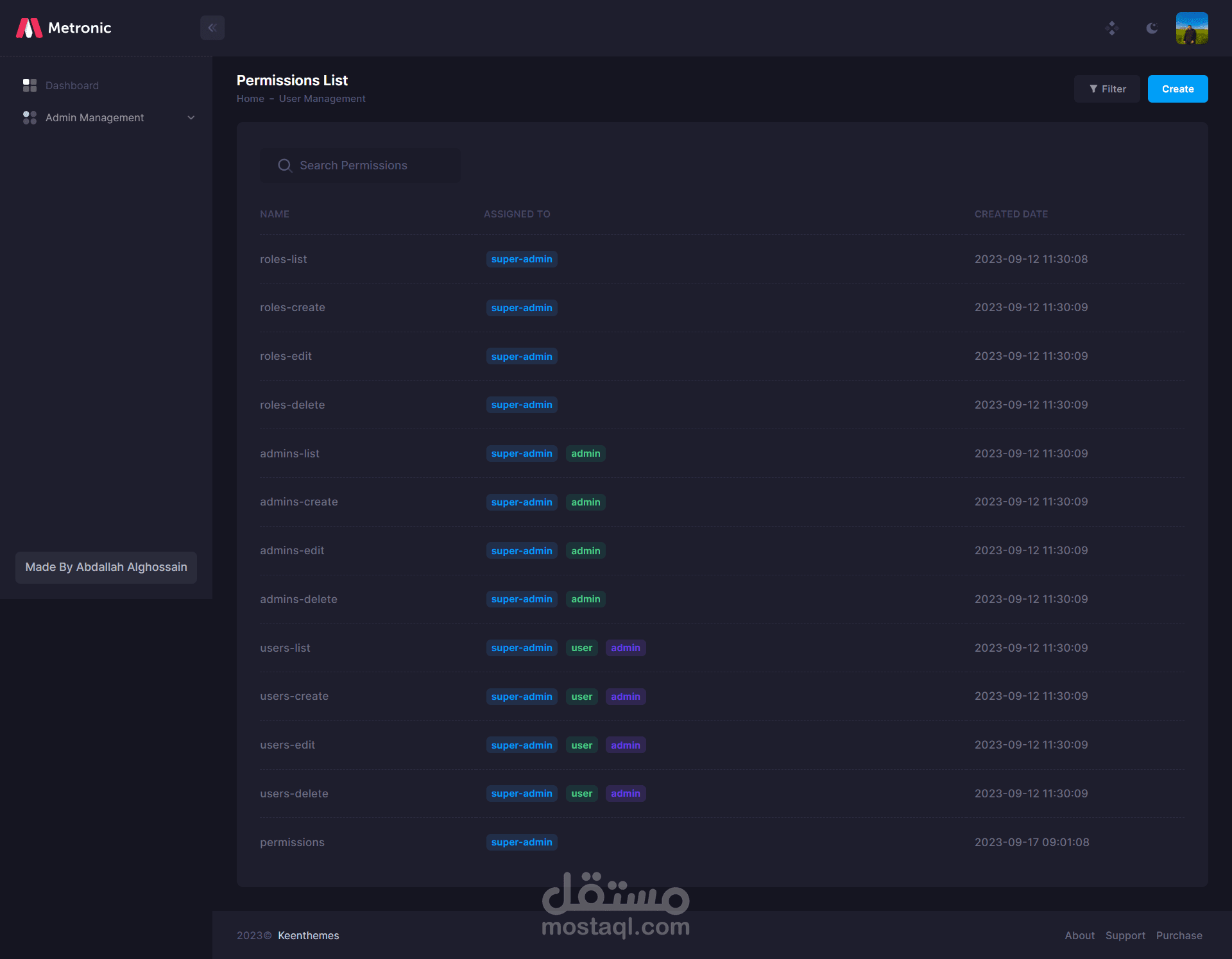Sort by the Created Date column header
Screen dimensions: 1232x959
(1011, 214)
